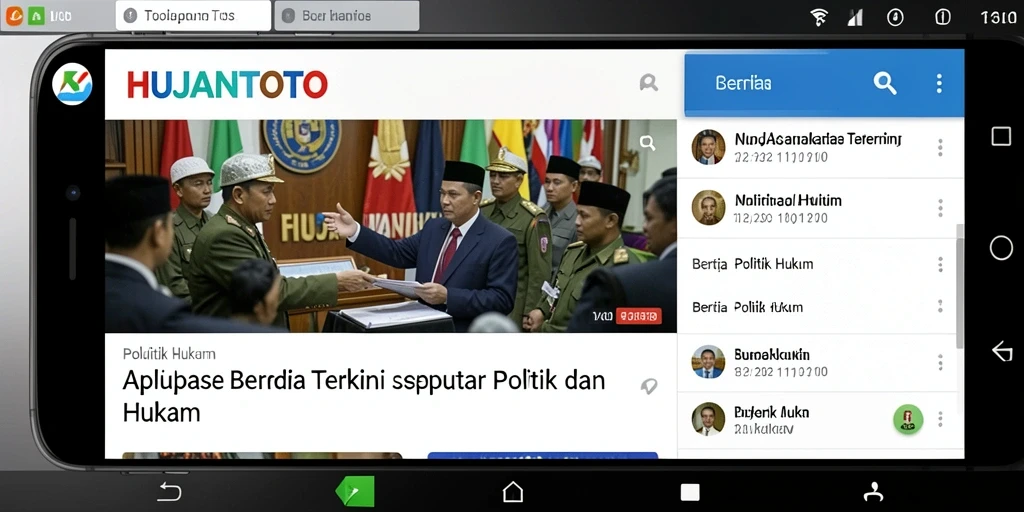Open the overflow menu in the blue Berrias header
This screenshot has width=1024, height=512.
tap(939, 83)
